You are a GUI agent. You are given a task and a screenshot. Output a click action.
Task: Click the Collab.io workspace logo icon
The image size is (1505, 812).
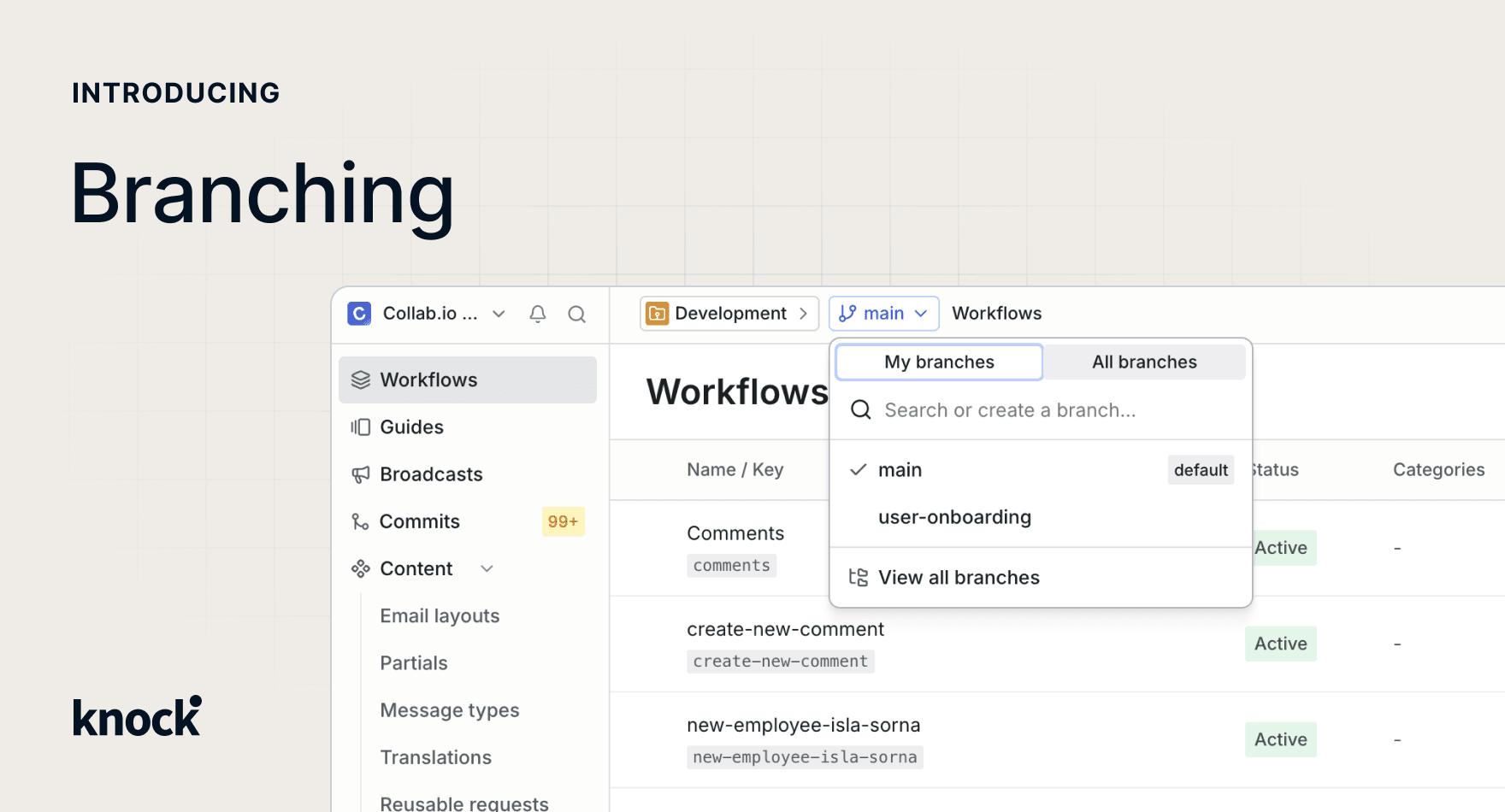pyautogui.click(x=359, y=314)
